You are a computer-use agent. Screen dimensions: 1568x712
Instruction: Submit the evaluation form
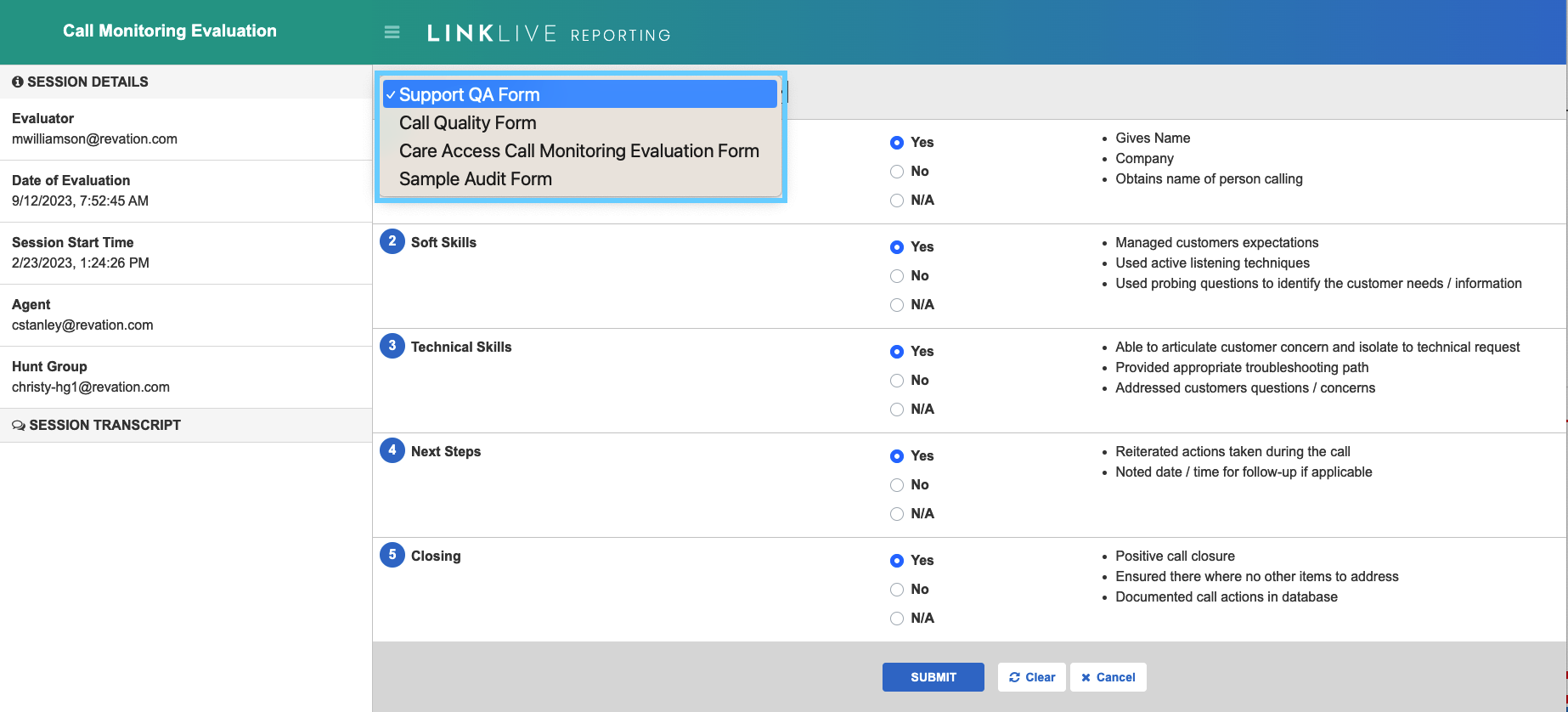[x=933, y=677]
